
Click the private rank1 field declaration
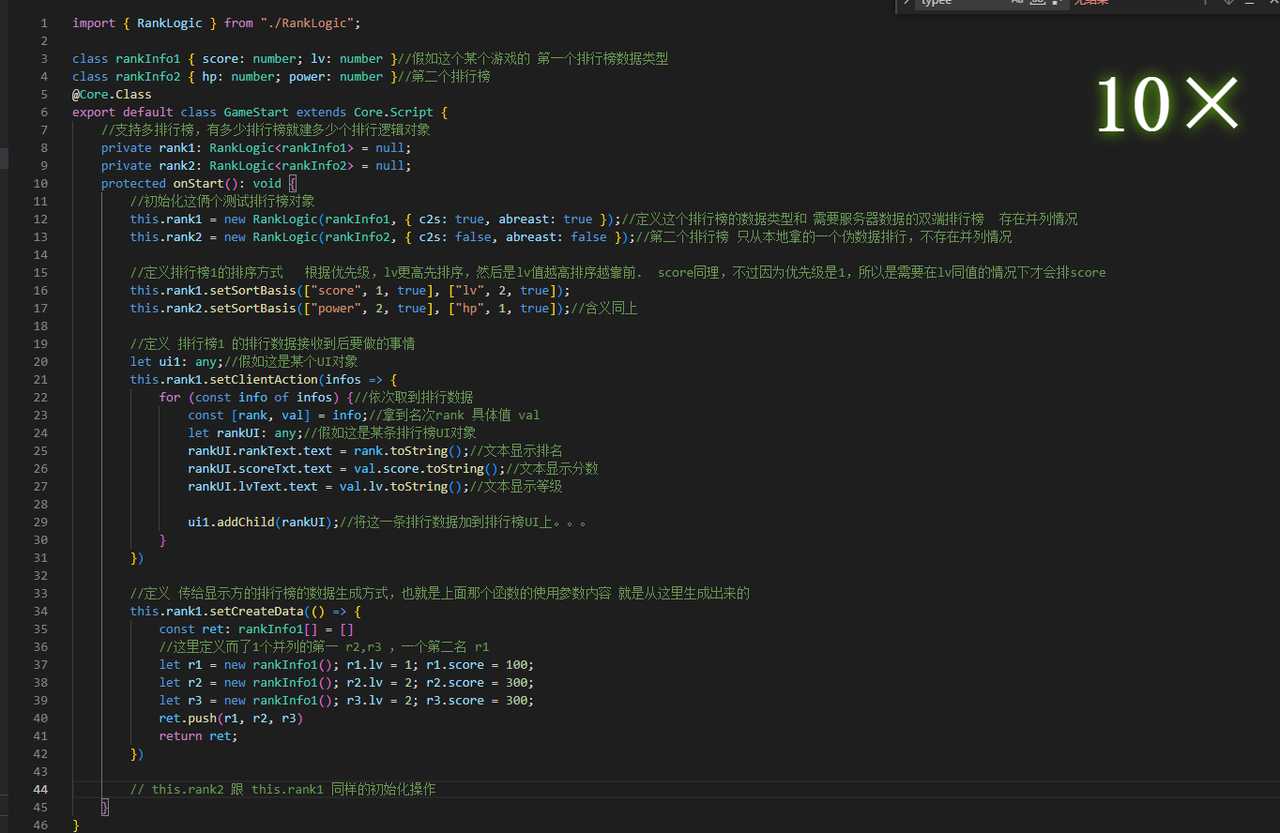click(256, 148)
